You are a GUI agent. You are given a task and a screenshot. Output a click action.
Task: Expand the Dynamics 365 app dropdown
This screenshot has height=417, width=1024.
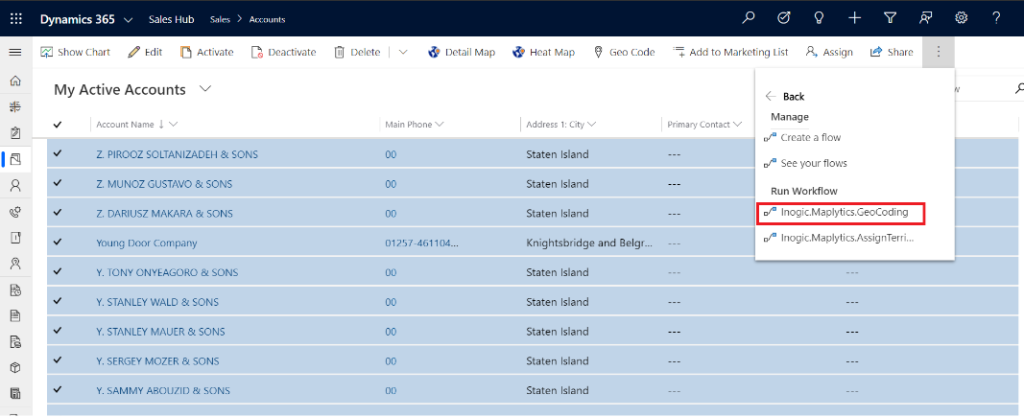click(129, 20)
